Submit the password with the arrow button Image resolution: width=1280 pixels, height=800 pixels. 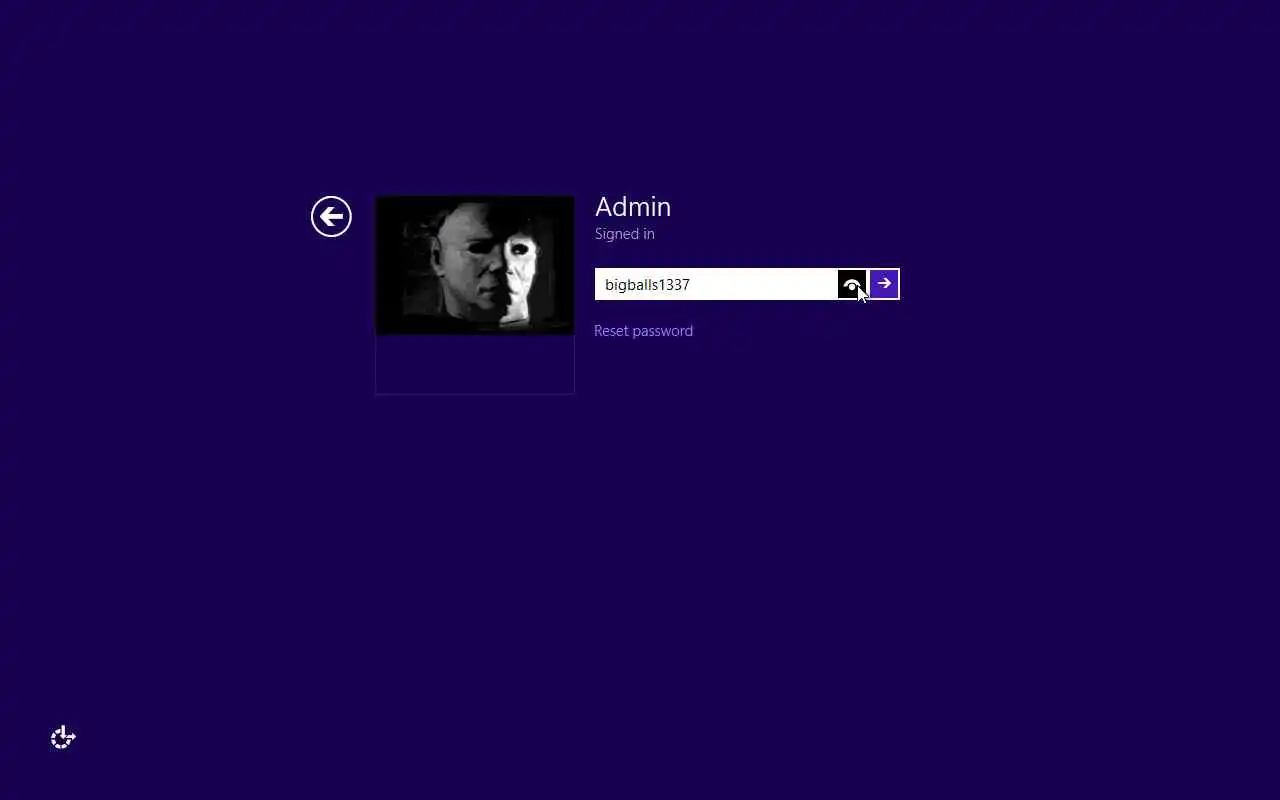(x=884, y=284)
